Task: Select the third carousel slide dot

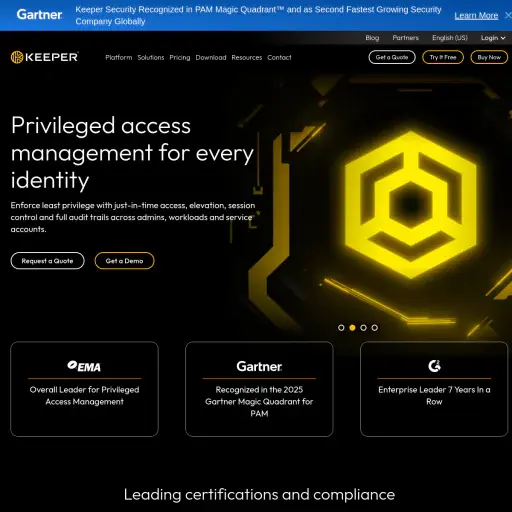Action: (x=363, y=328)
